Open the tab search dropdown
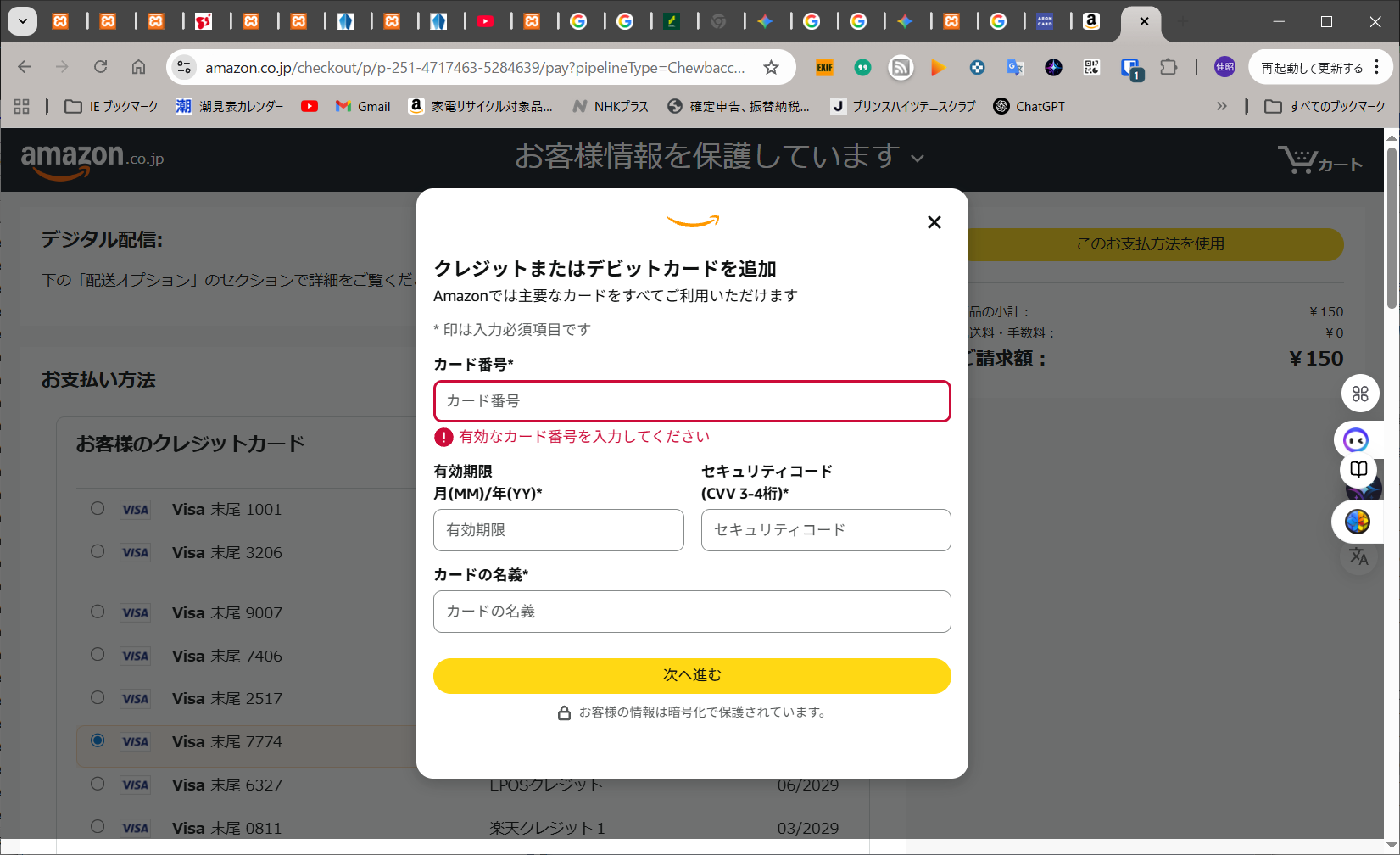Screen dimensions: 1400x855 point(23,21)
